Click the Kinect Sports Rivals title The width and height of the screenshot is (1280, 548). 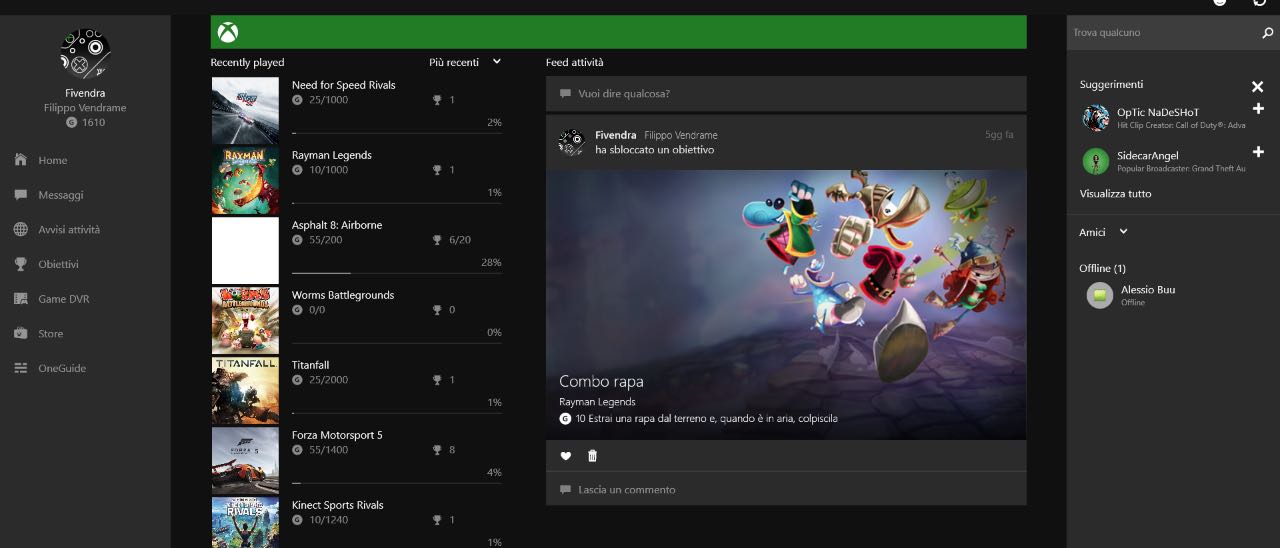point(338,505)
